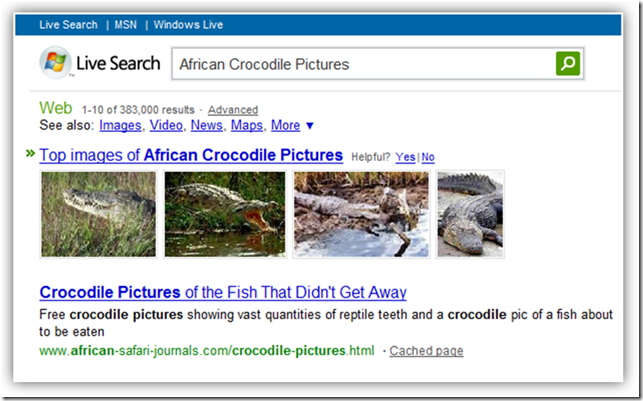
Task: Open the Advanced search link
Action: pyautogui.click(x=232, y=110)
